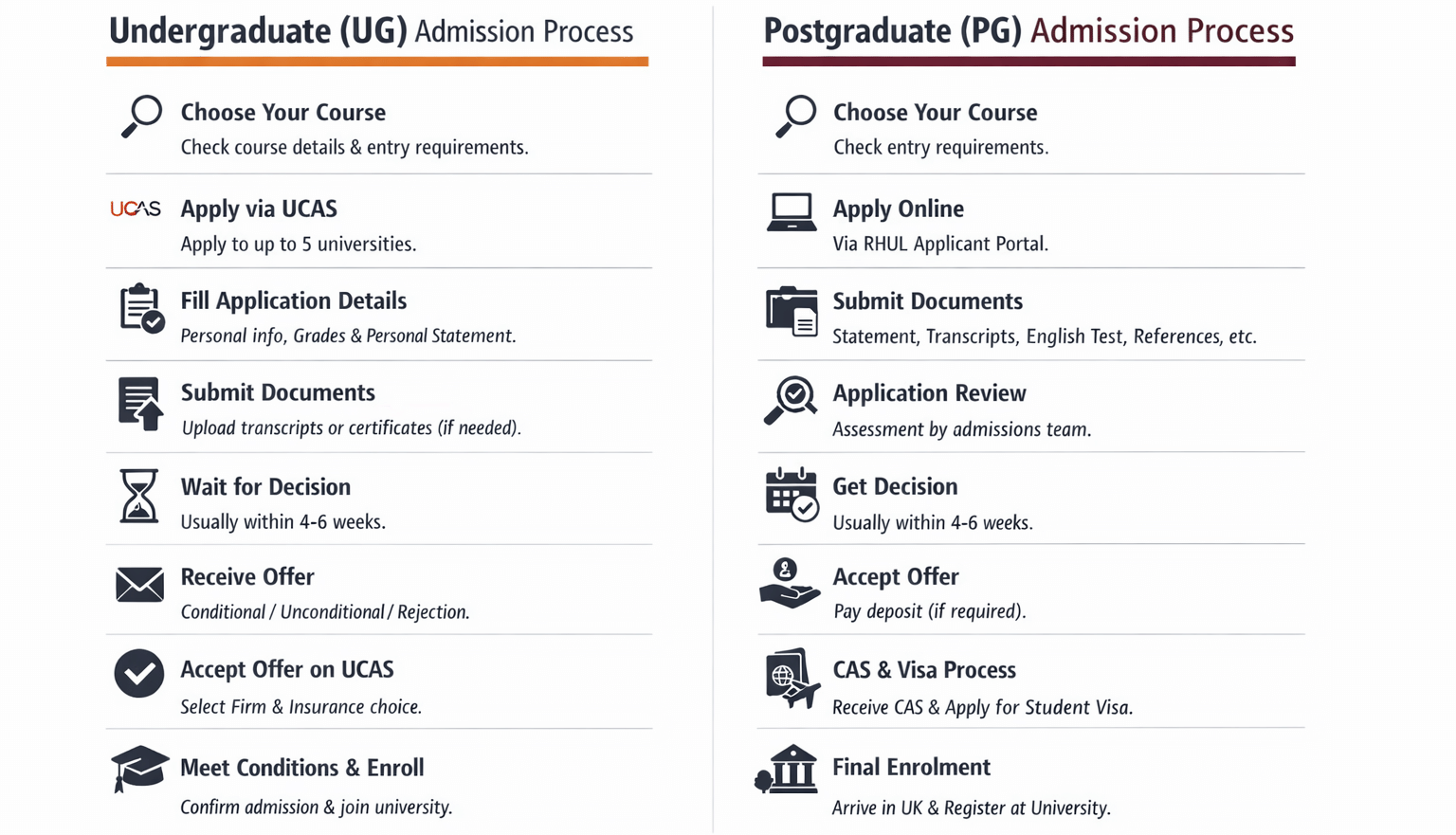The image size is (1456, 835).
Task: Click the red UCAS logo
Action: (x=136, y=209)
